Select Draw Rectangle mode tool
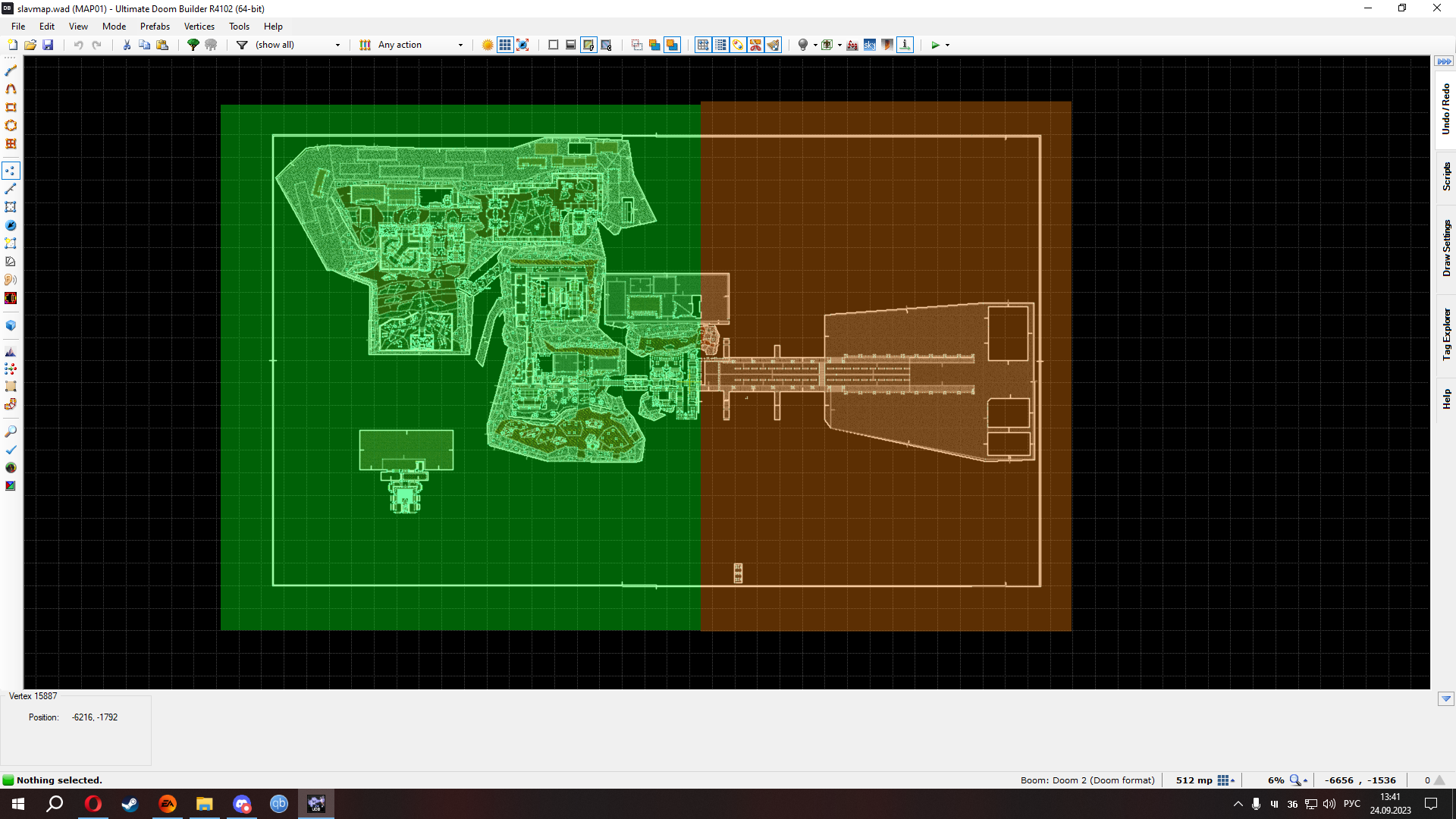1456x819 pixels. click(11, 108)
